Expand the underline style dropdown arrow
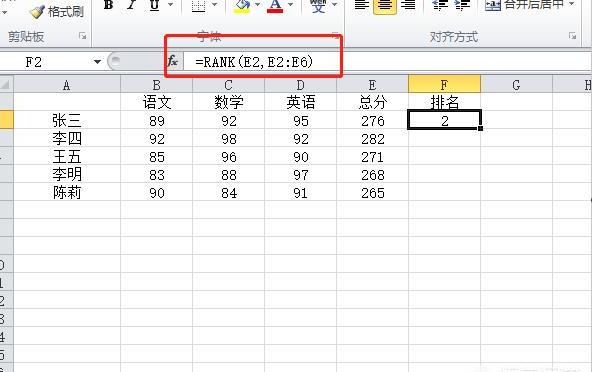 pyautogui.click(x=170, y=5)
